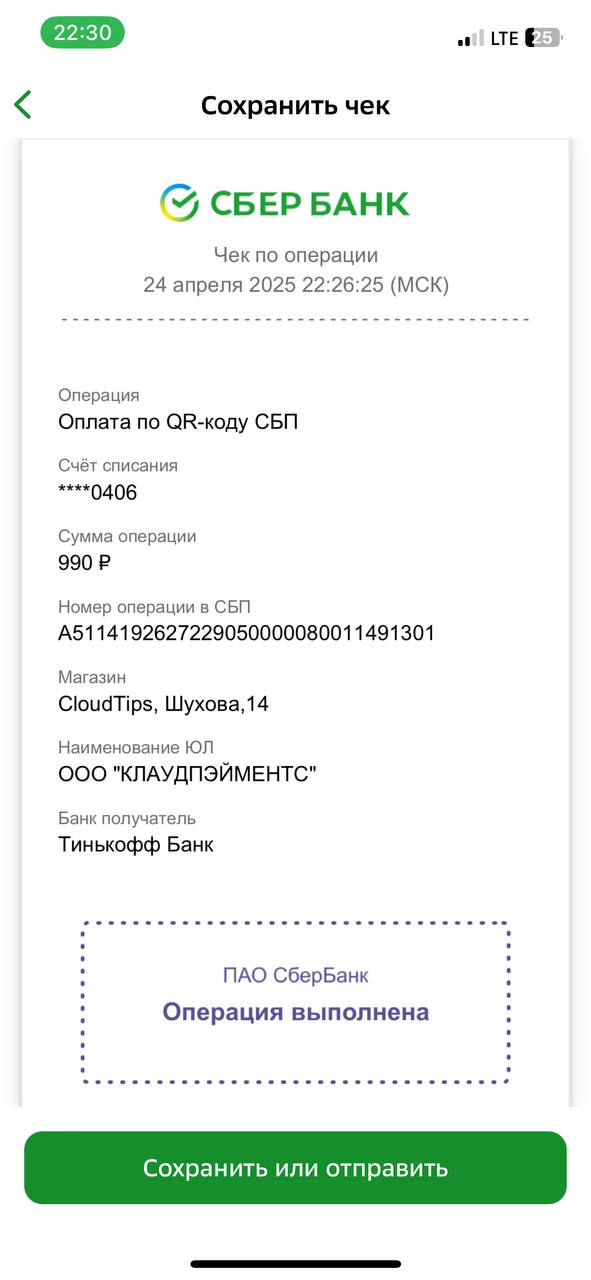
Task: Tap ООО "КЛАУДПЭЙМЕНТС" legal entity name
Action: [188, 774]
